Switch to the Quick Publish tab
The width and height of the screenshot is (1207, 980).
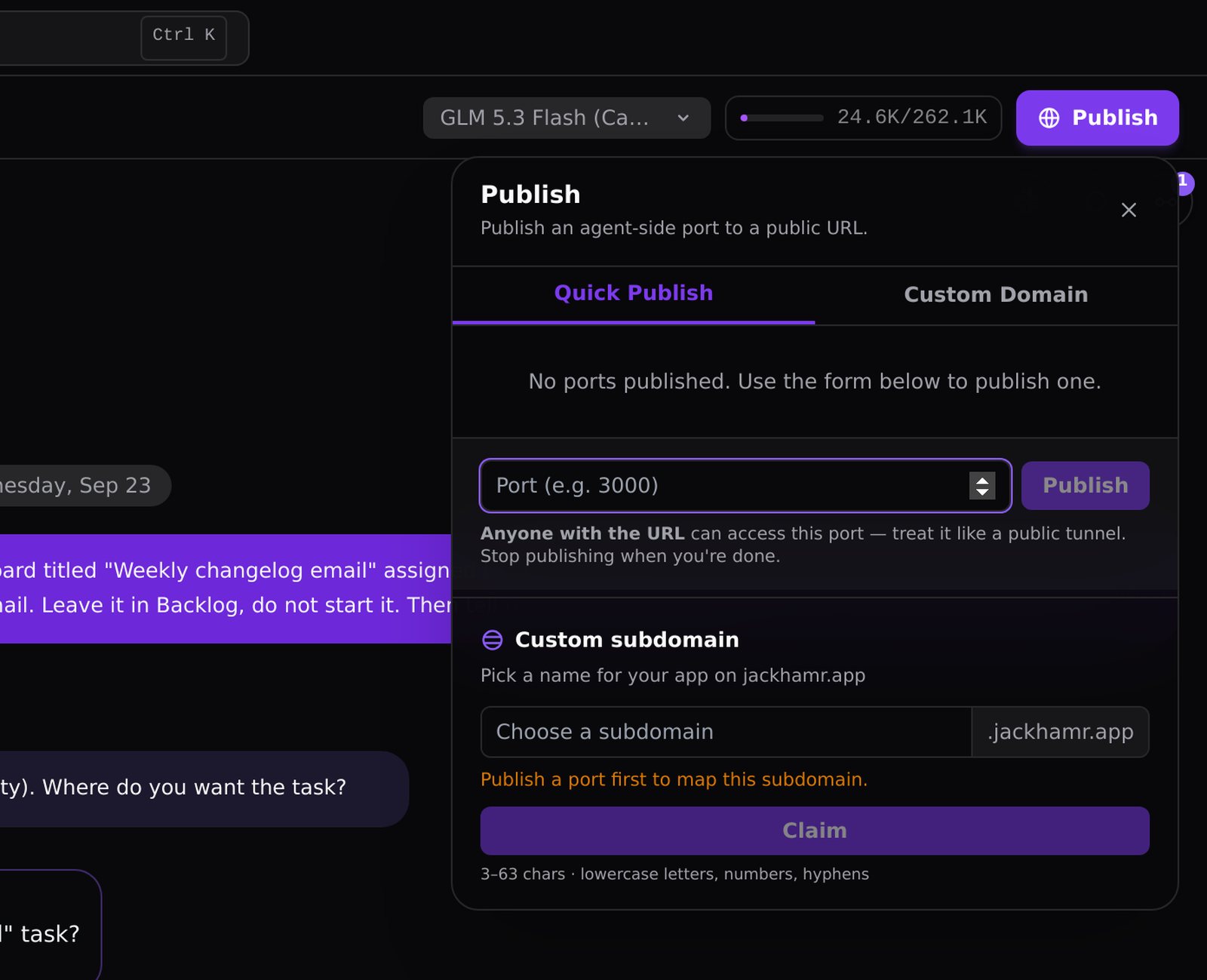634,293
